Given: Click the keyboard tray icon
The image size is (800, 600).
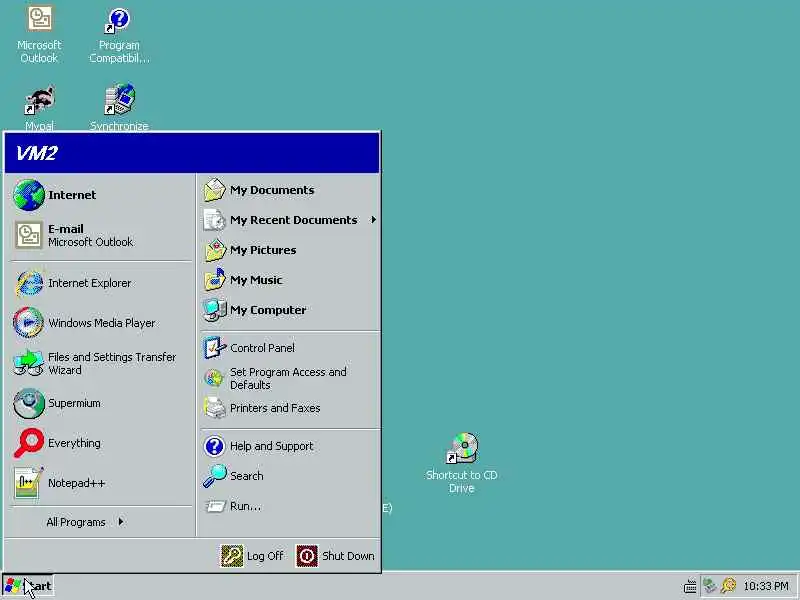Looking at the screenshot, I should pos(690,586).
